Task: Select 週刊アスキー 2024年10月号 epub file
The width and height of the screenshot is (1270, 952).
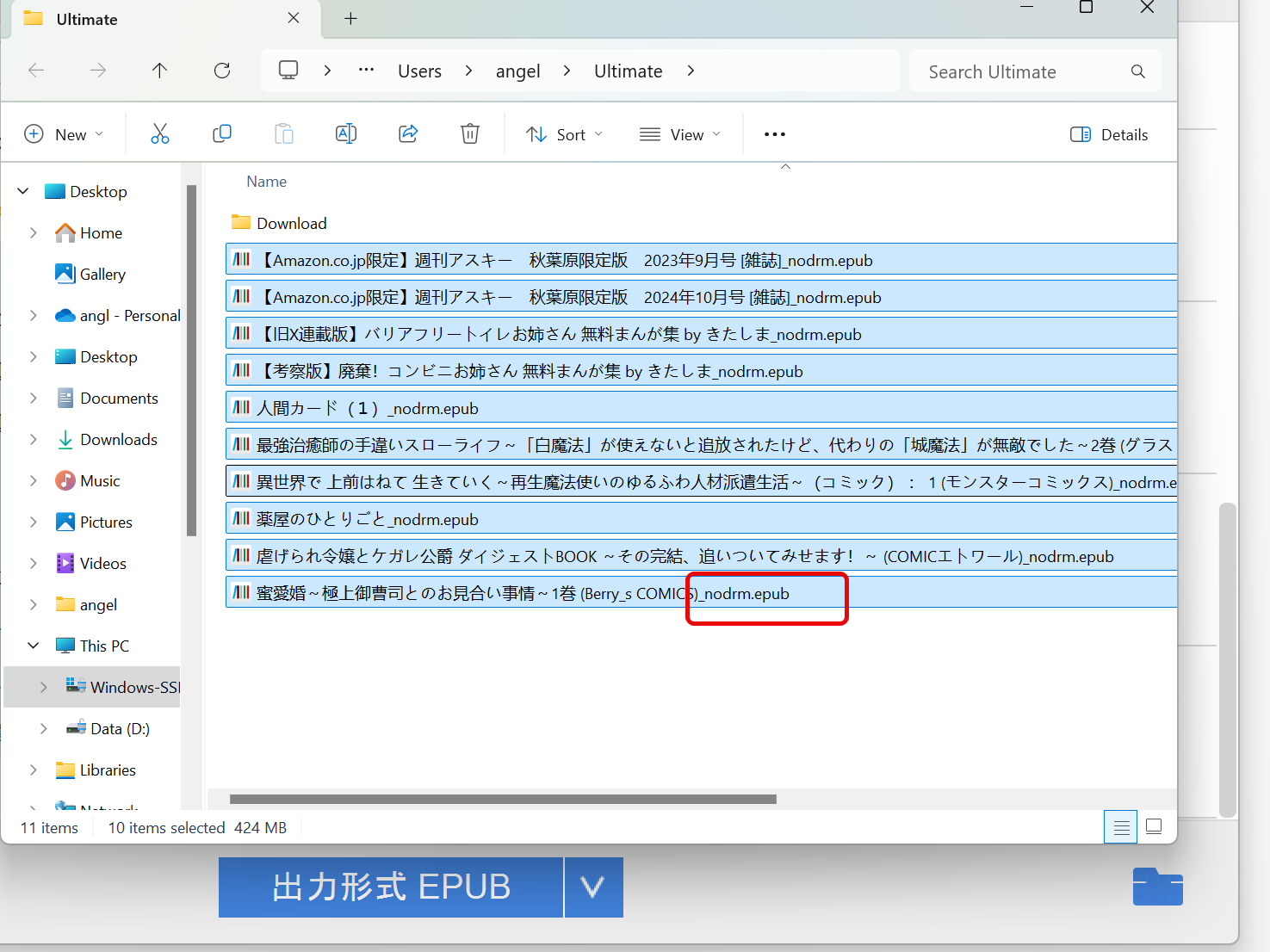Action: pyautogui.click(x=701, y=297)
